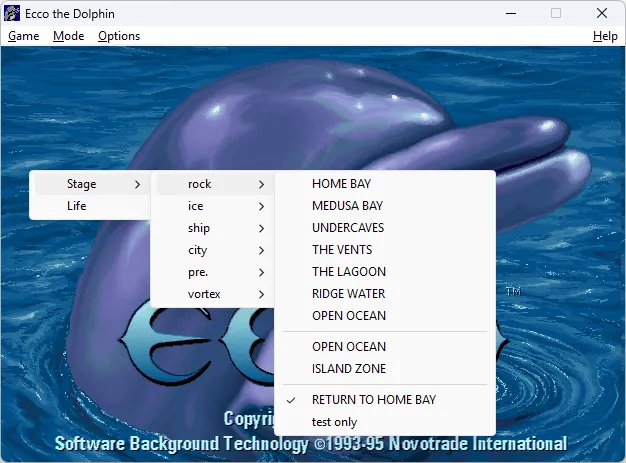The width and height of the screenshot is (626, 463).
Task: Choose the ISLAND ZONE stage
Action: coord(385,368)
